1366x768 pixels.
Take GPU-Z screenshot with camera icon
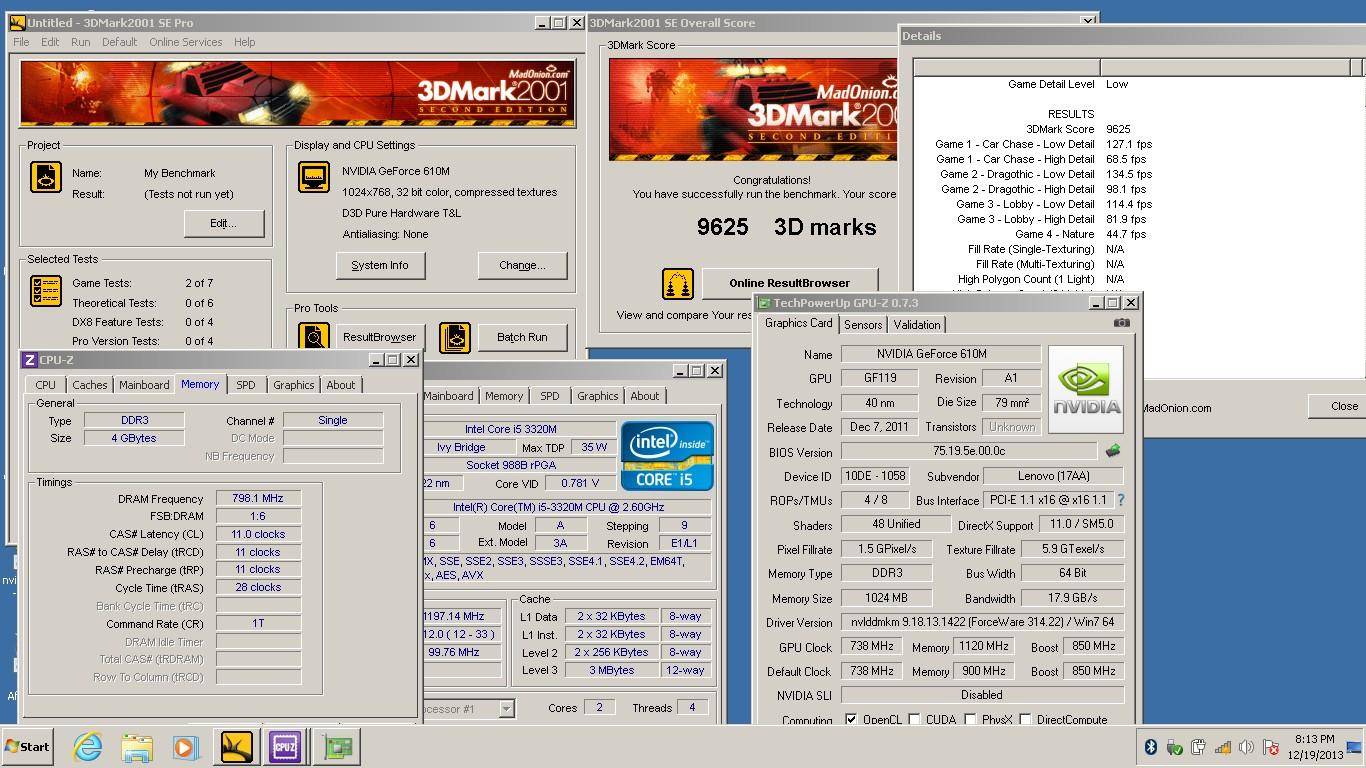tap(1121, 323)
